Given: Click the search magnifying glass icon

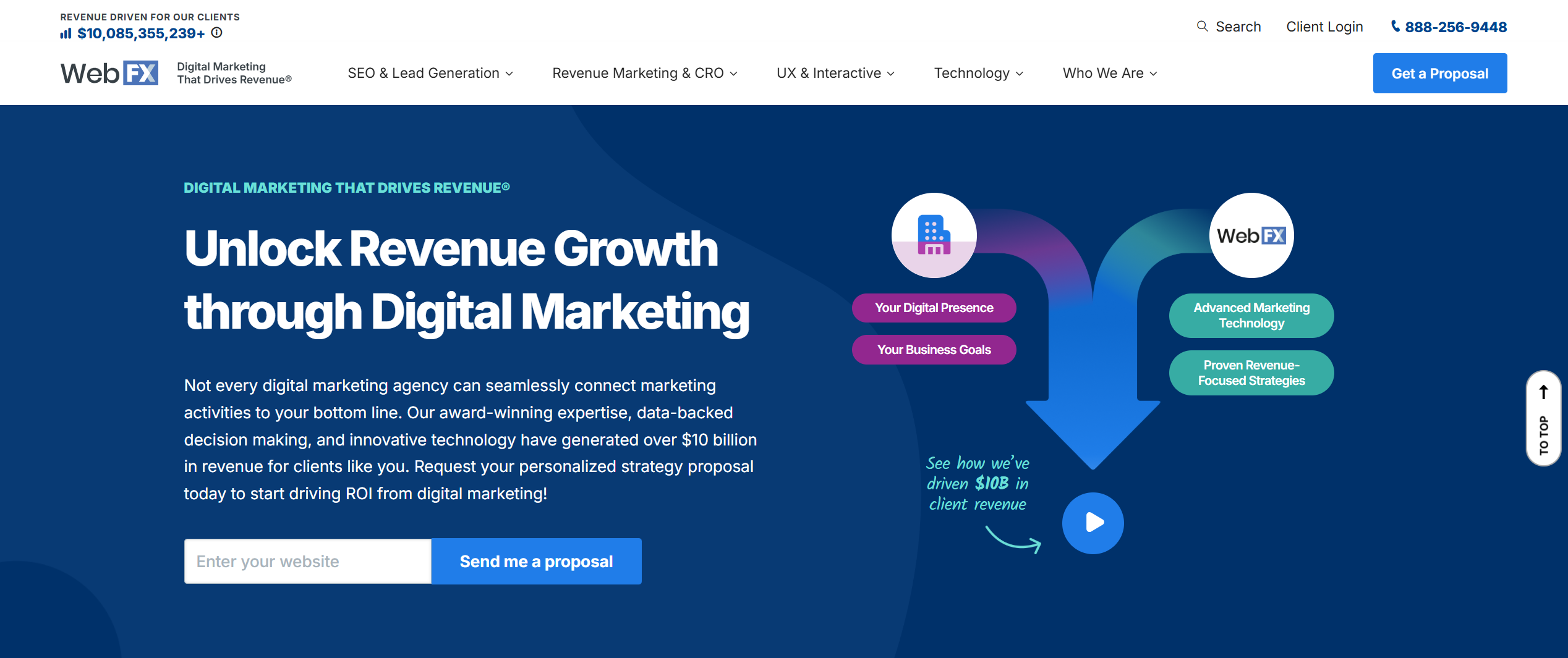Looking at the screenshot, I should click(1202, 27).
